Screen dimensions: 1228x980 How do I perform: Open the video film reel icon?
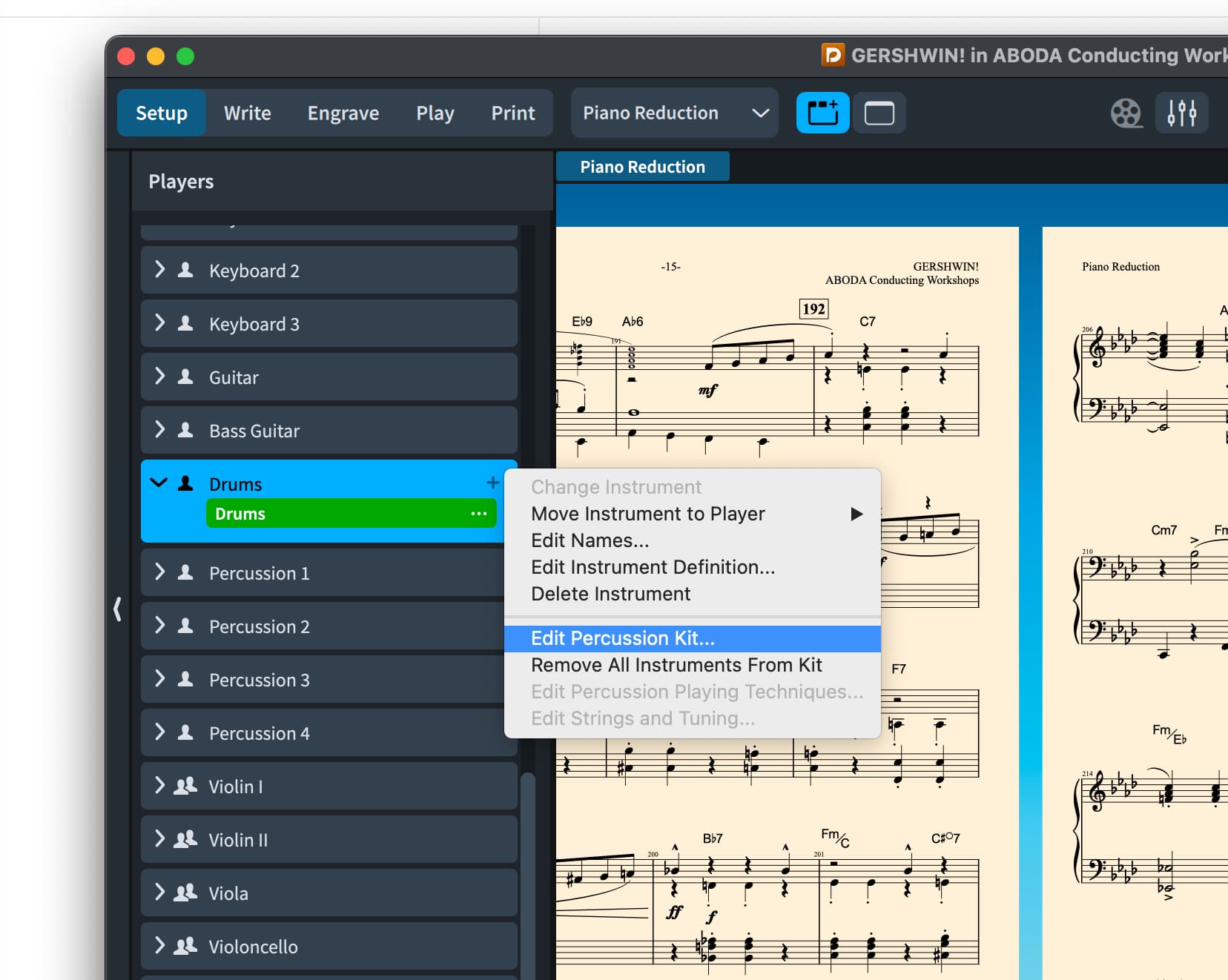coord(1126,113)
